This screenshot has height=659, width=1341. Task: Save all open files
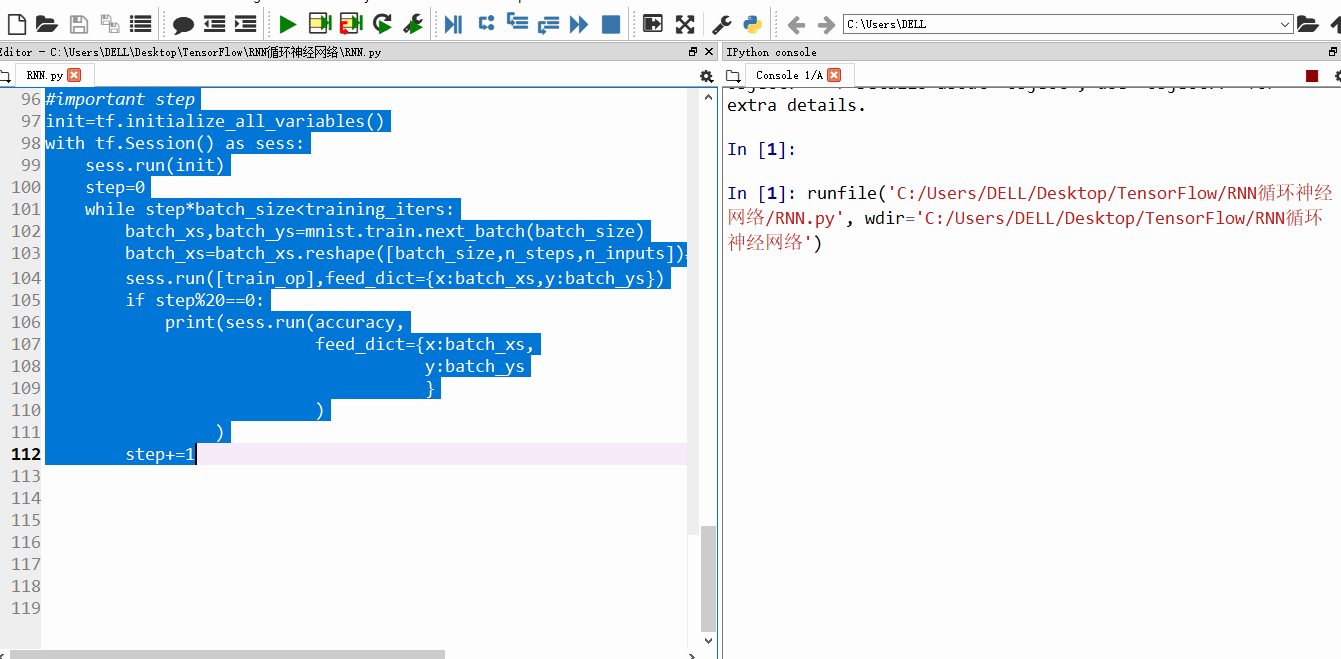(x=110, y=24)
